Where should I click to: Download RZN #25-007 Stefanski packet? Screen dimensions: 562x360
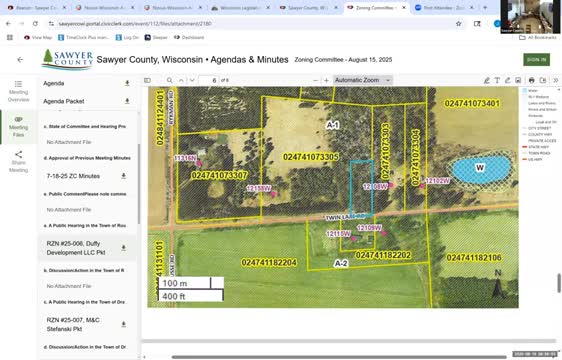pos(123,324)
